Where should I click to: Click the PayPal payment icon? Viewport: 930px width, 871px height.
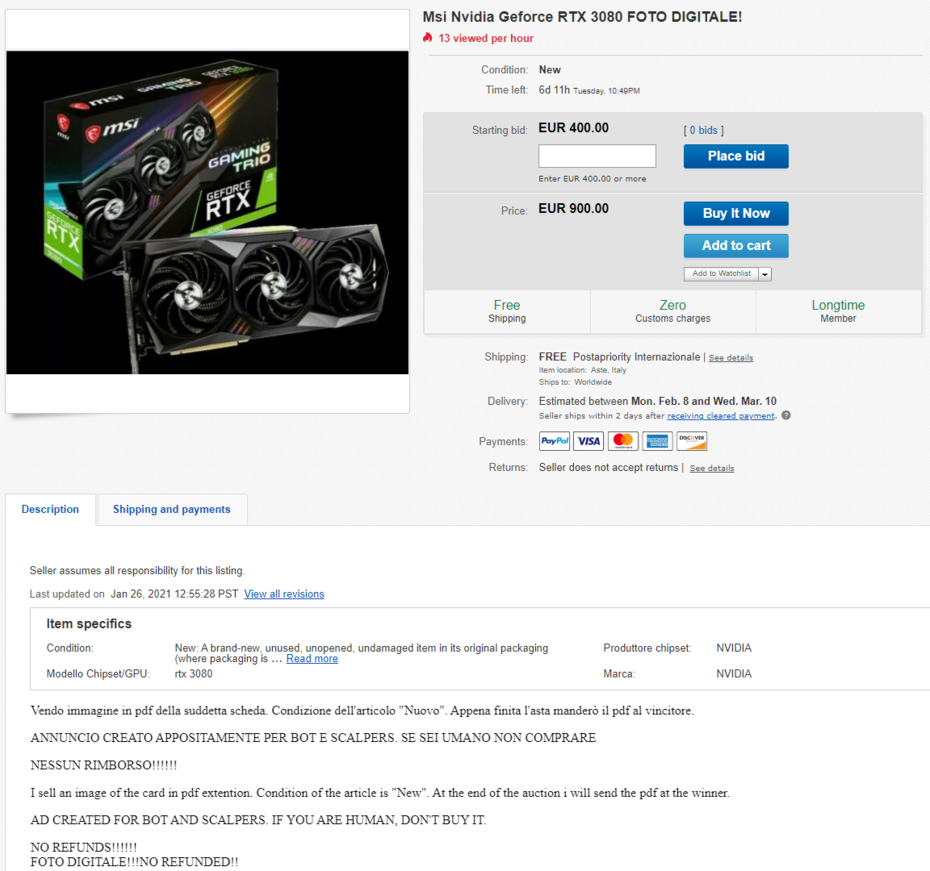(554, 441)
